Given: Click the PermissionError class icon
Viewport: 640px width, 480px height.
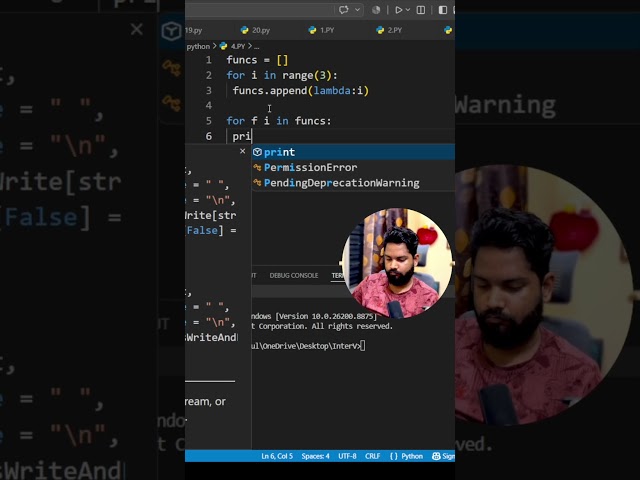Looking at the screenshot, I should pyautogui.click(x=257, y=167).
